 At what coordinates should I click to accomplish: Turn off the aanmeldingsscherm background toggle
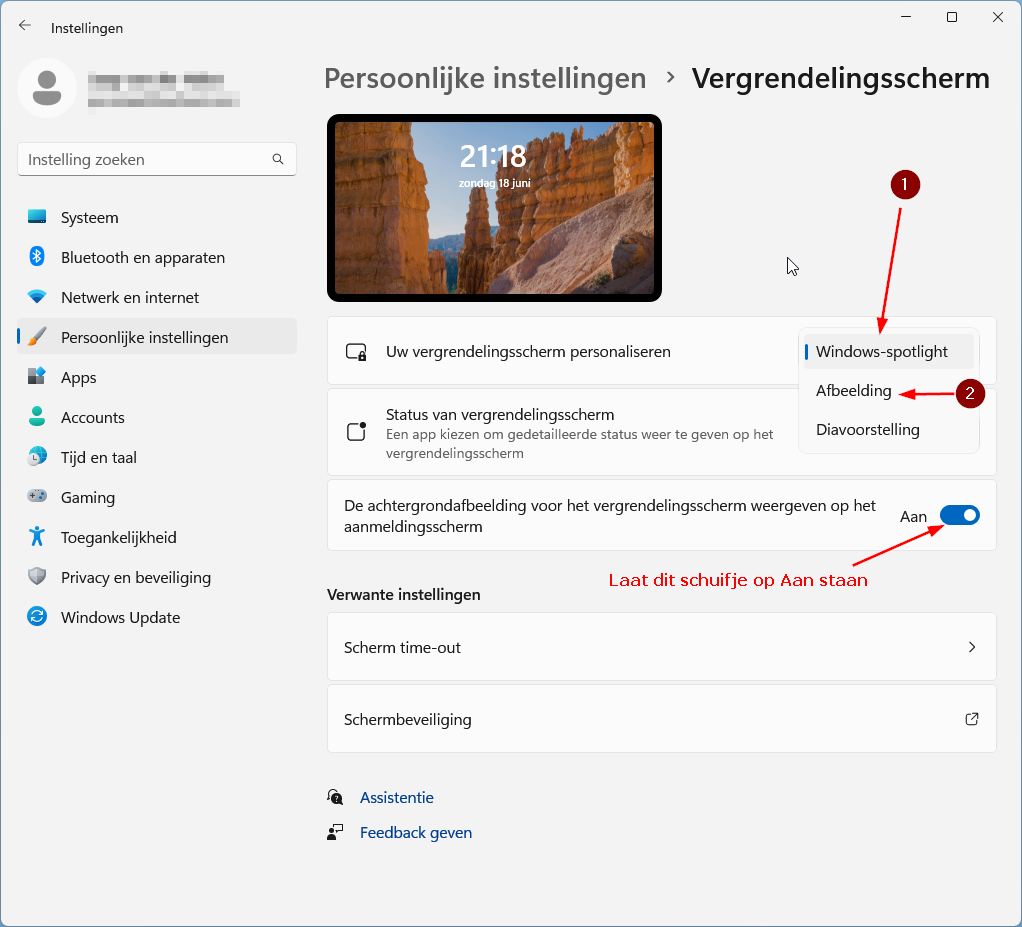coord(959,515)
